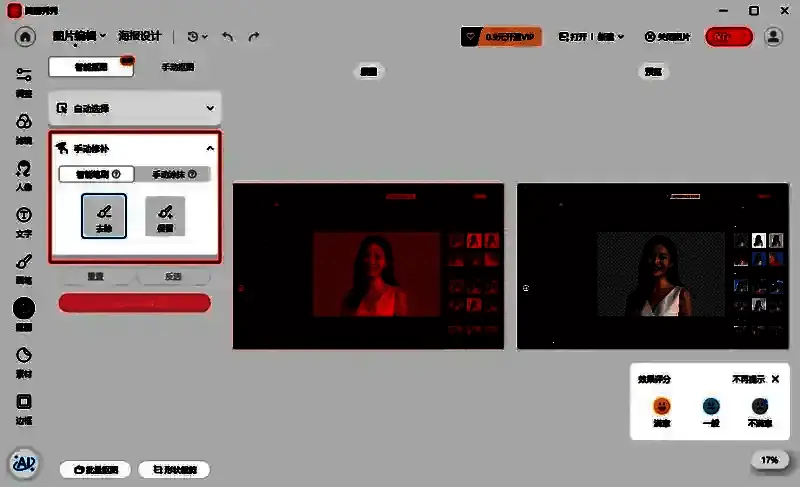Open the user account avatar icon

[x=773, y=36]
